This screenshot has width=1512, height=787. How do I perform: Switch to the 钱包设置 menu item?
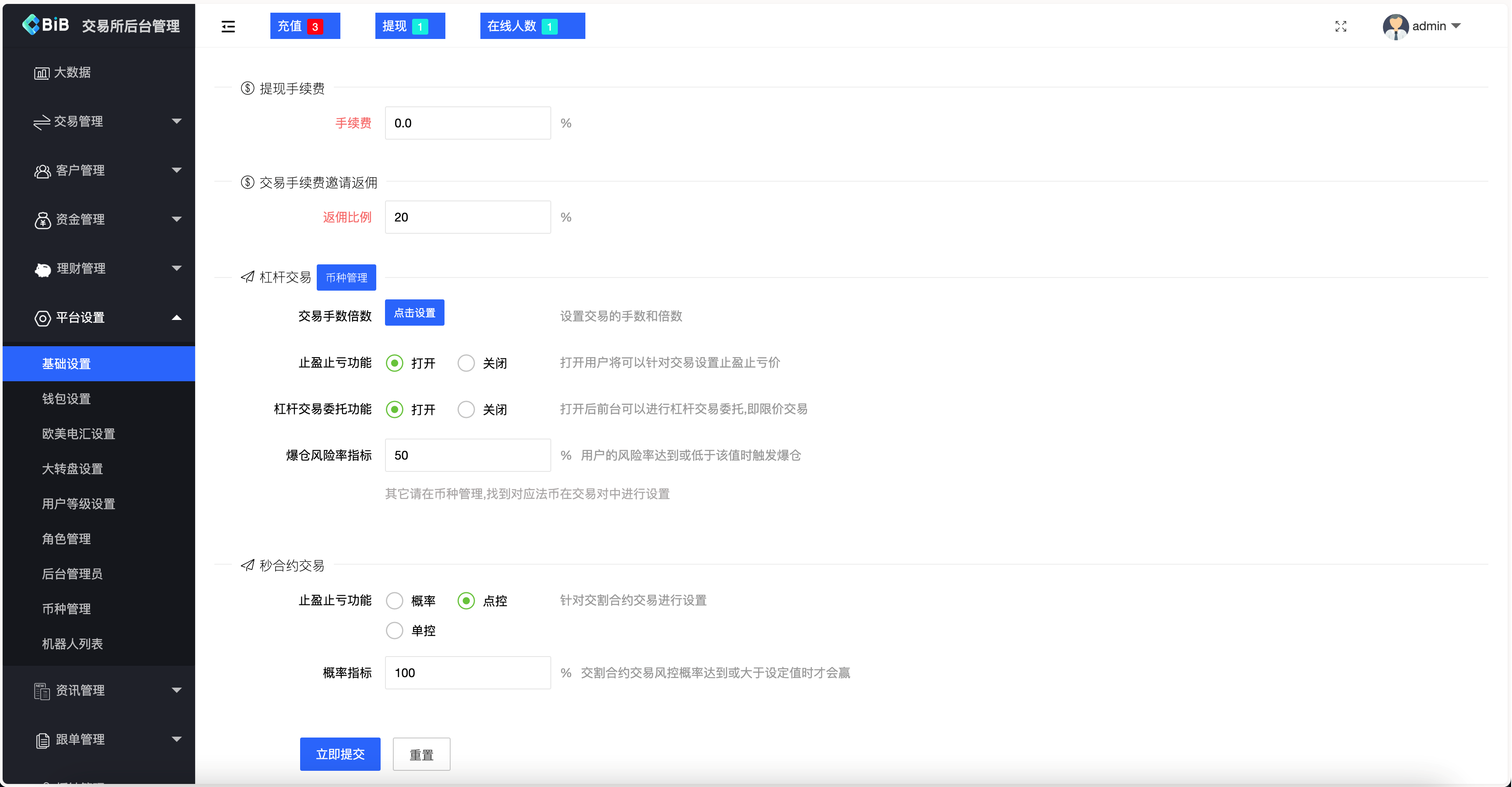pos(66,398)
